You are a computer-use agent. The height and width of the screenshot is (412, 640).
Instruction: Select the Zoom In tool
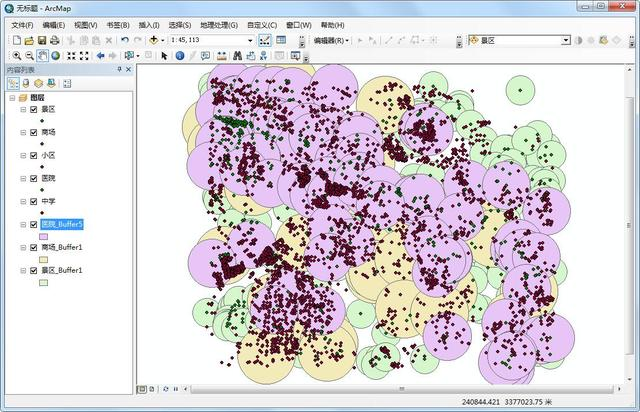(x=17, y=56)
